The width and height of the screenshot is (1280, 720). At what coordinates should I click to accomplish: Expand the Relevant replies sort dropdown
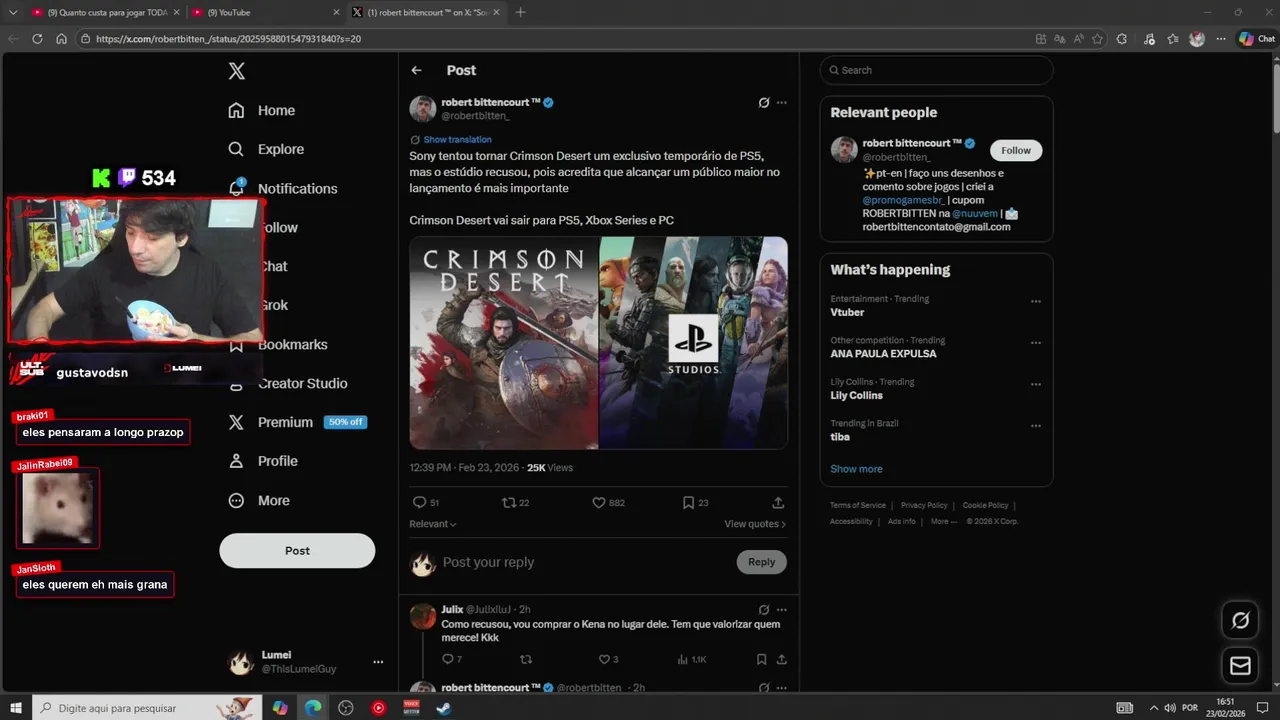click(x=433, y=524)
